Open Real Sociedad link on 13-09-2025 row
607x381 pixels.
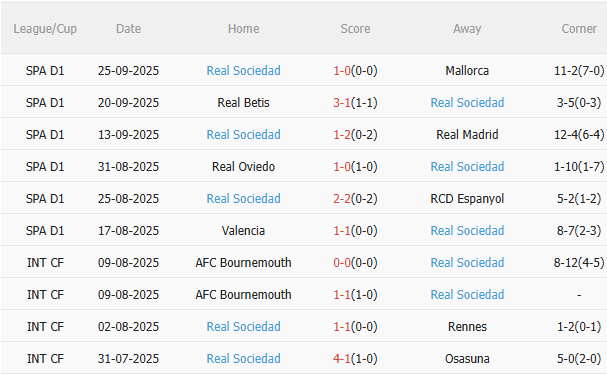click(243, 134)
